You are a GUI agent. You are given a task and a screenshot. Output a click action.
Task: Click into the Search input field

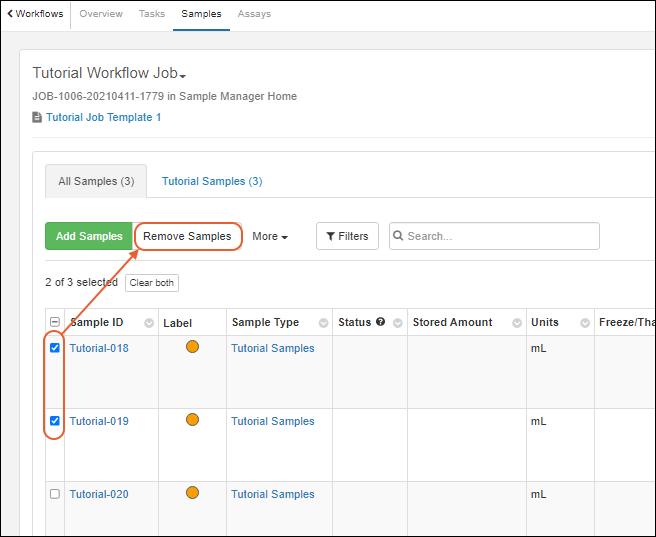pyautogui.click(x=500, y=237)
